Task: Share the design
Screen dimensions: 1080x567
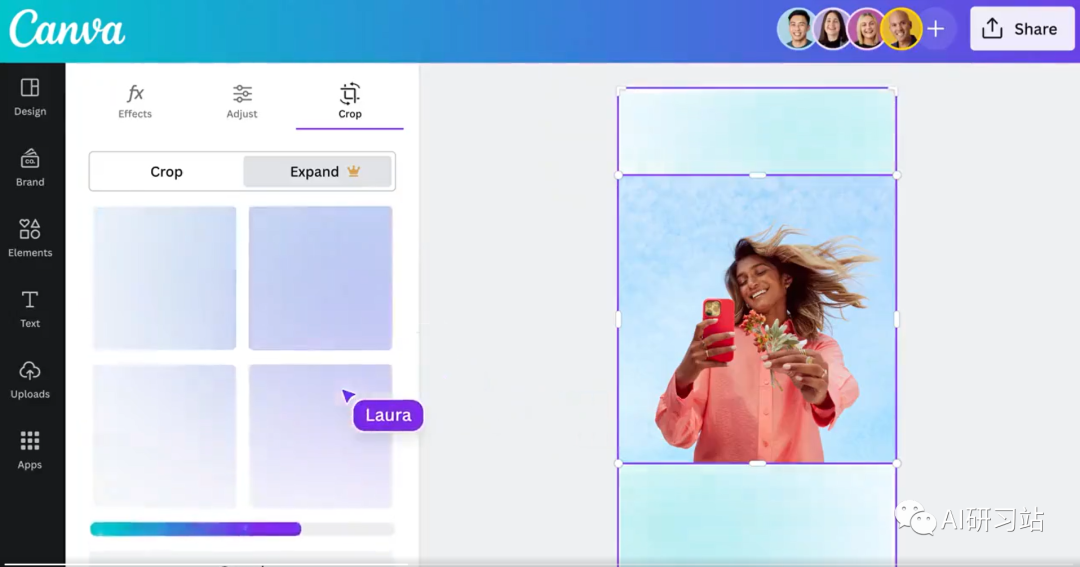Action: click(x=1022, y=29)
